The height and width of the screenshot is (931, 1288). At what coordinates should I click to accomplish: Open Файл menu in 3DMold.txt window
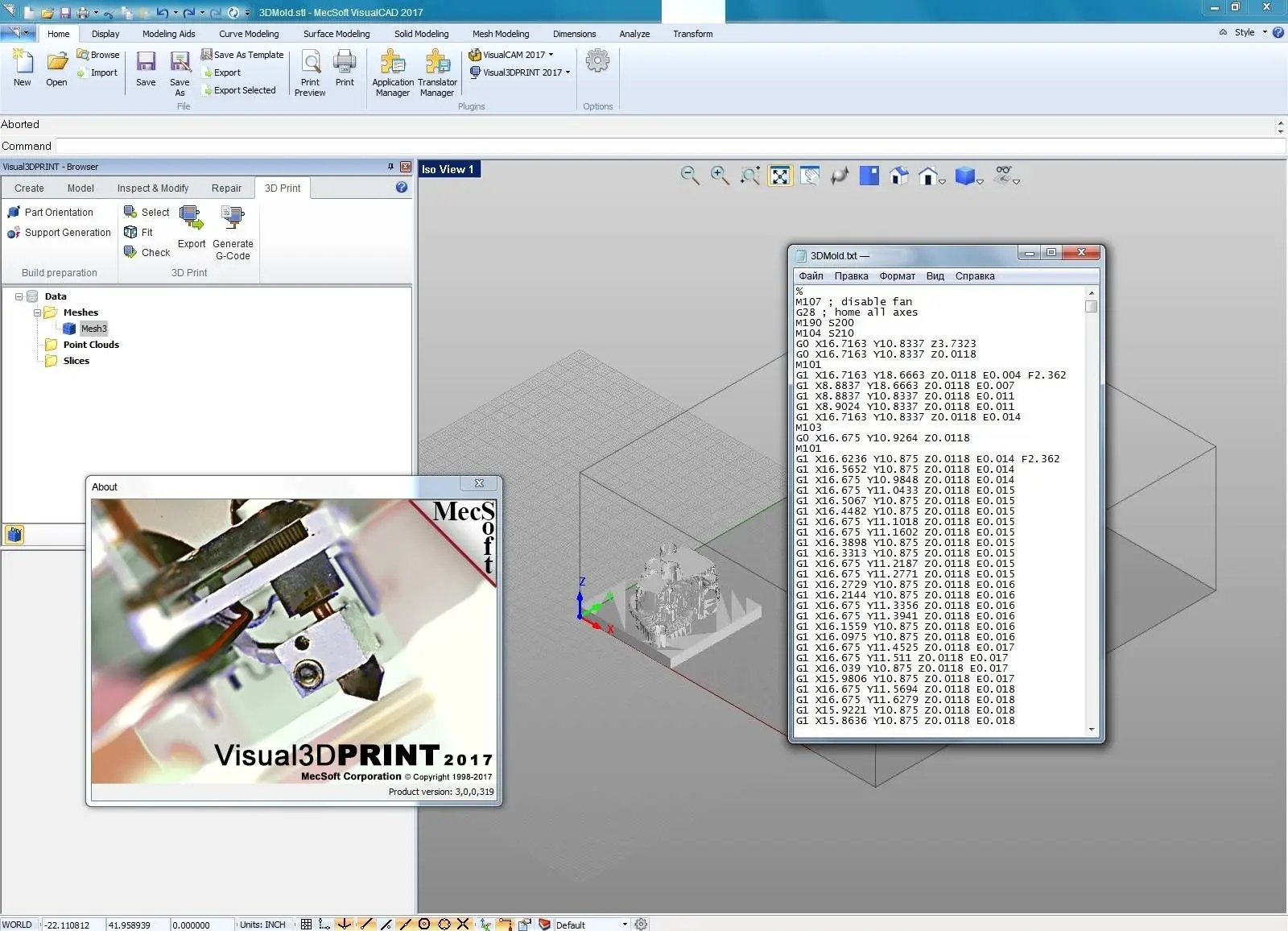tap(811, 276)
